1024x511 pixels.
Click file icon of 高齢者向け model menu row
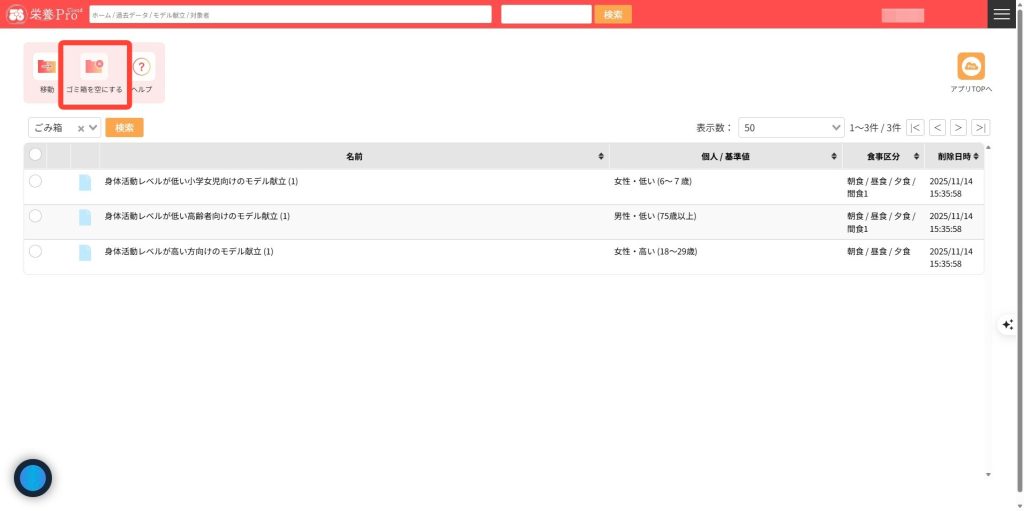coord(85,217)
